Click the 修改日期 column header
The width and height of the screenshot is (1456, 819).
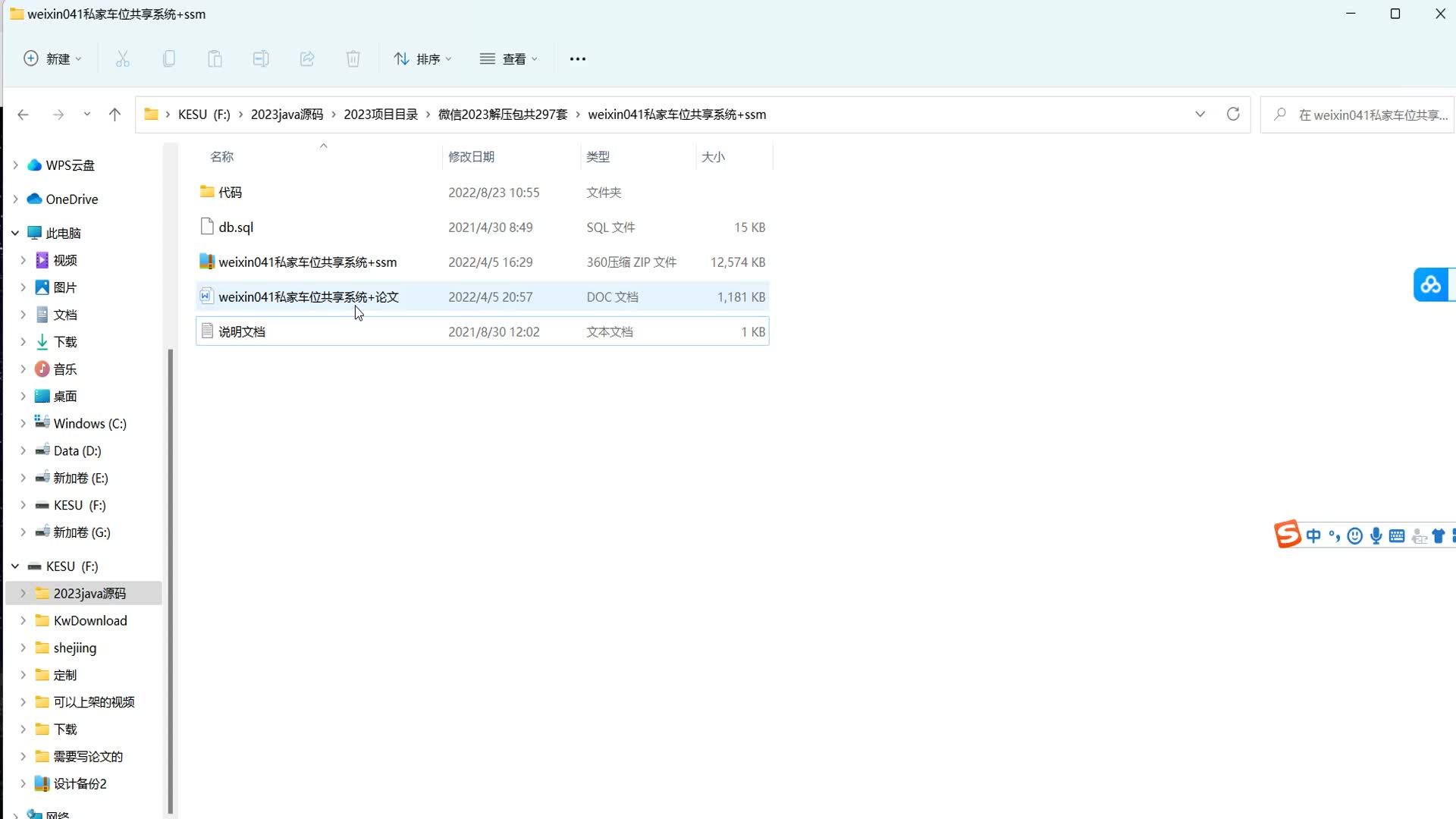(471, 157)
